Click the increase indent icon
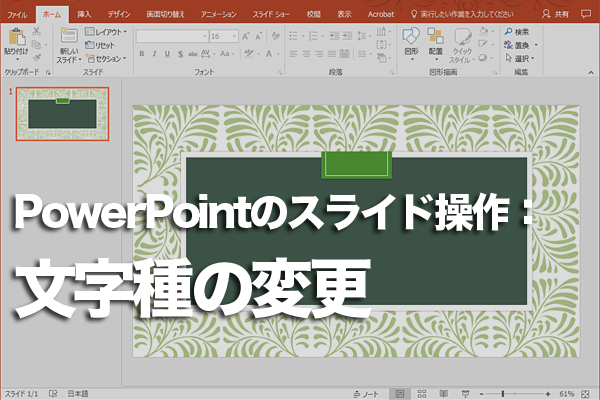Screen dimensions: 600x400 tap(347, 36)
